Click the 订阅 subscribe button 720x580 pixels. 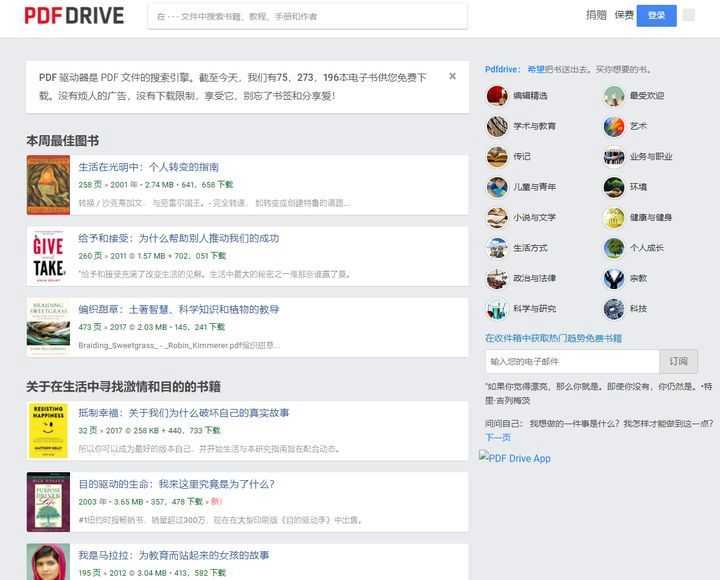click(678, 361)
